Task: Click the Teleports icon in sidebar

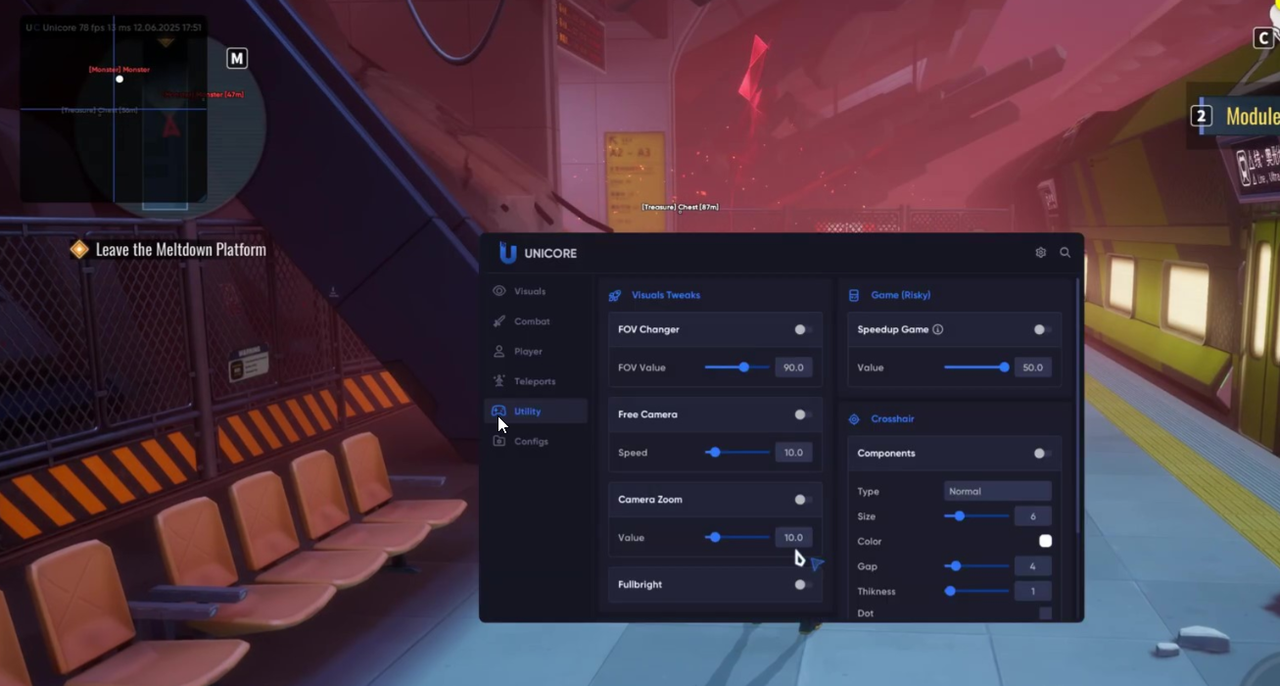Action: point(499,381)
